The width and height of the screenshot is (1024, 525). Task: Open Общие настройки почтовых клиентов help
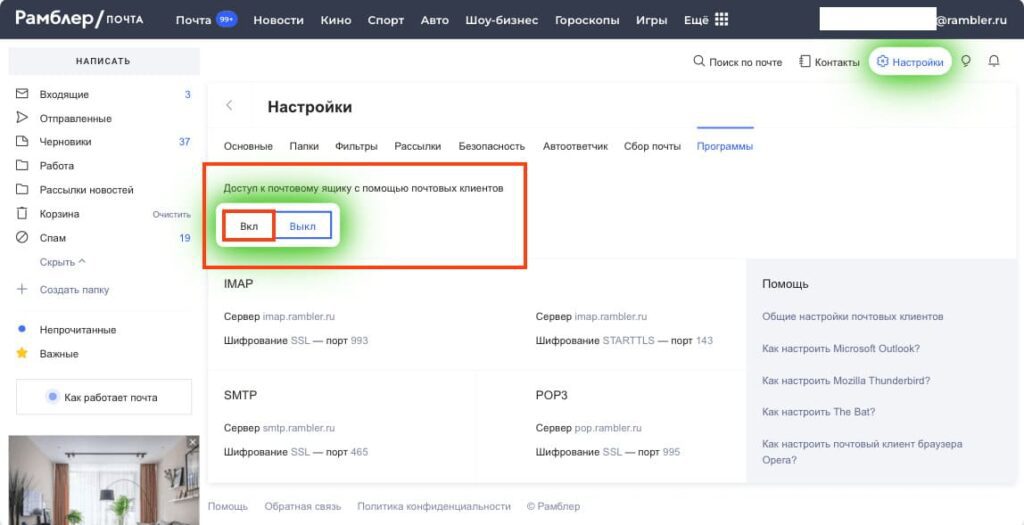[852, 316]
